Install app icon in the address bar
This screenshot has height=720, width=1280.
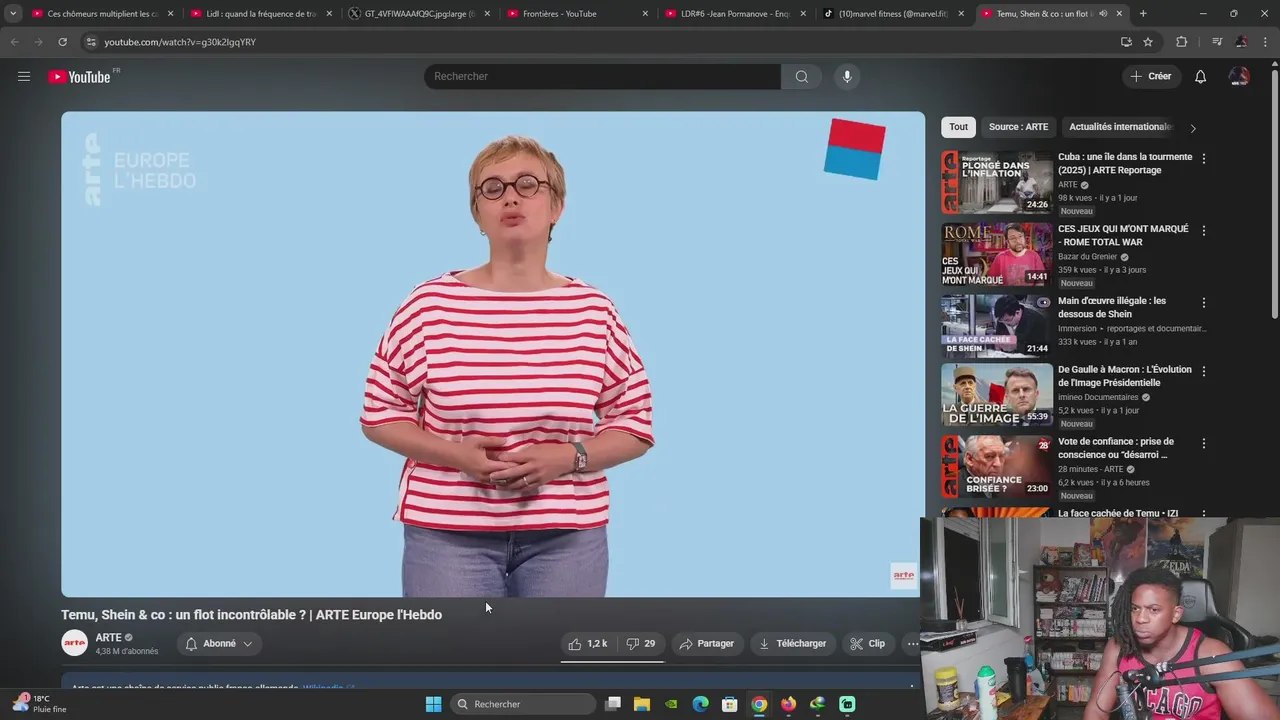1126,42
